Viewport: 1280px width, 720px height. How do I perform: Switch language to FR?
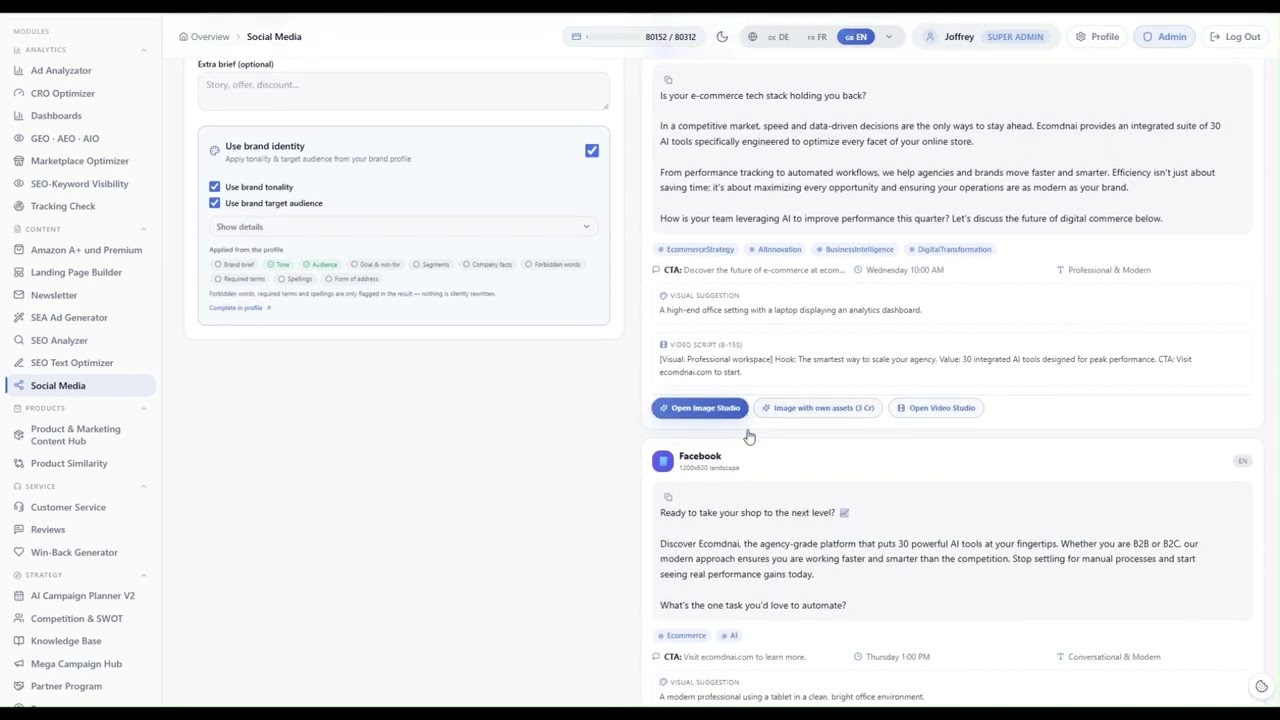[x=817, y=37]
